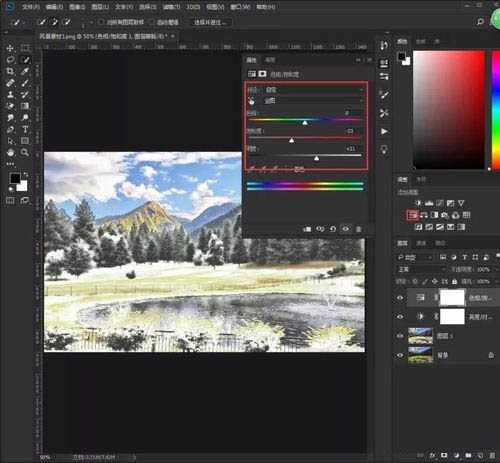500x463 pixels.
Task: Click the search icon in options bar
Action: point(480,22)
